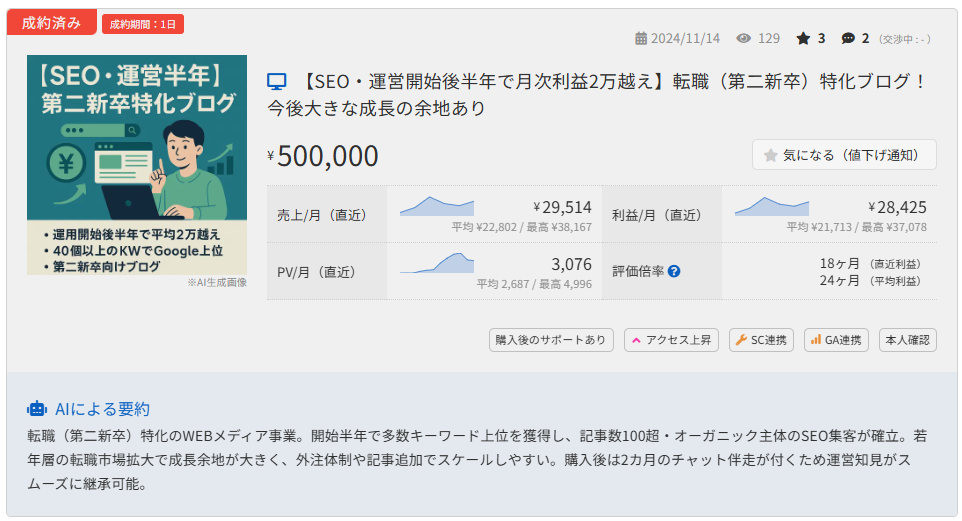Viewport: 962px width, 521px height.
Task: Open the SEO blog thumbnail image
Action: (137, 164)
